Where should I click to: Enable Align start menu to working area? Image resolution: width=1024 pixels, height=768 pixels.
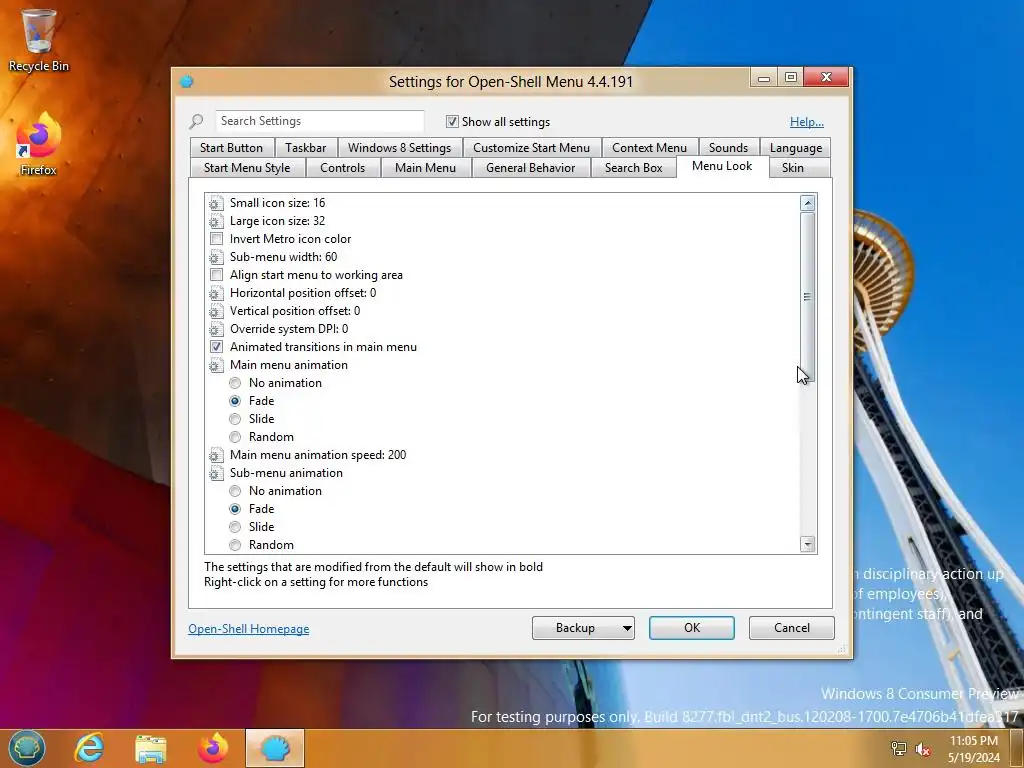coord(216,275)
